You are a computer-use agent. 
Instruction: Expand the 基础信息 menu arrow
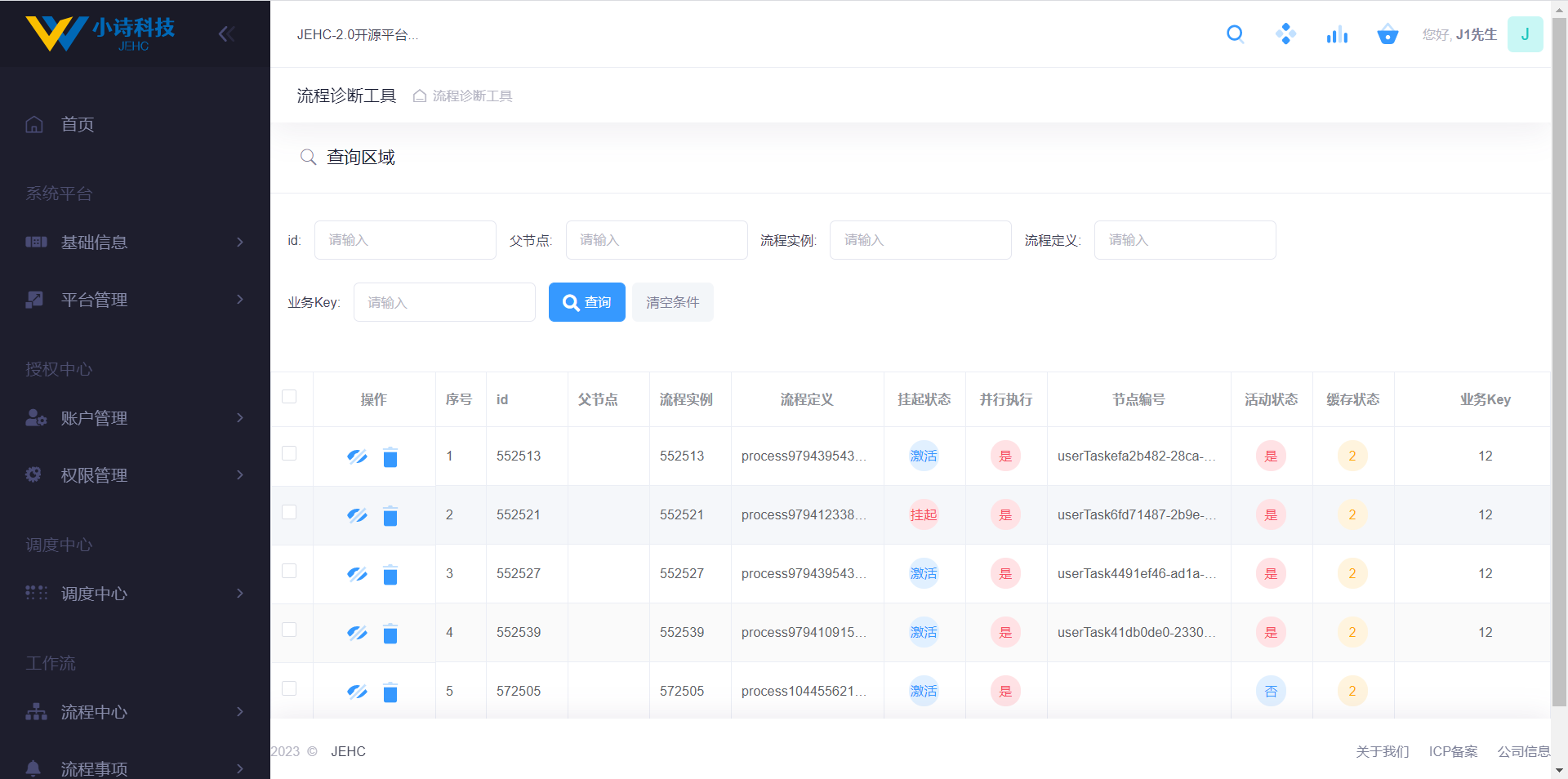tap(240, 242)
